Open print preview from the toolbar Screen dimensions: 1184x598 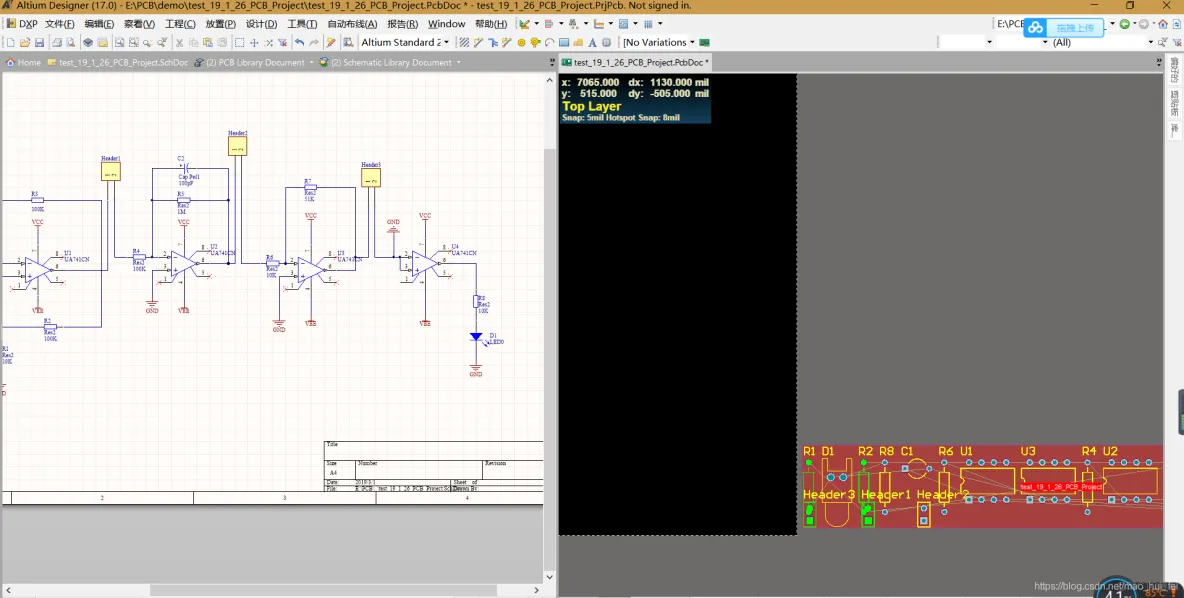(x=70, y=42)
